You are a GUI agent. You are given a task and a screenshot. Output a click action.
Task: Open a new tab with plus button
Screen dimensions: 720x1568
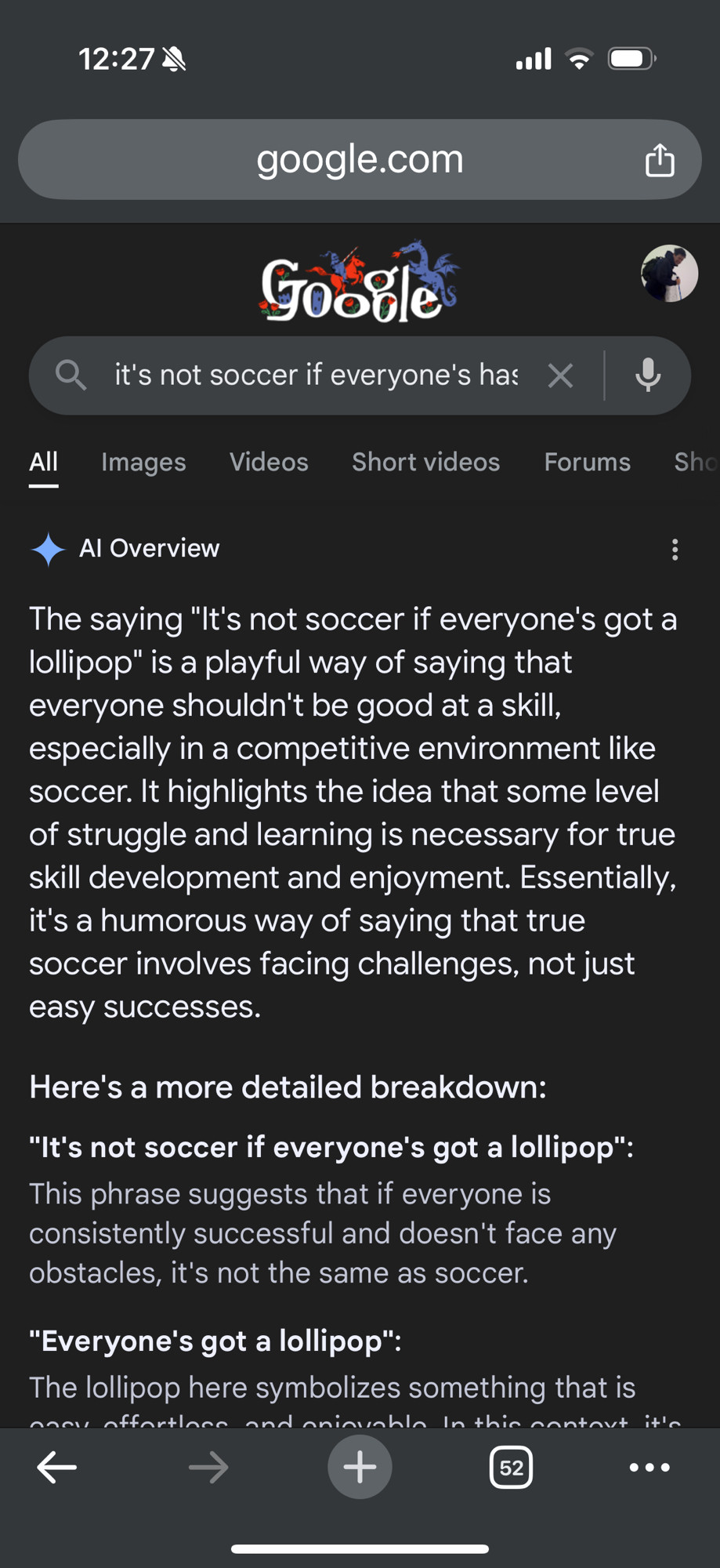pyautogui.click(x=360, y=1467)
